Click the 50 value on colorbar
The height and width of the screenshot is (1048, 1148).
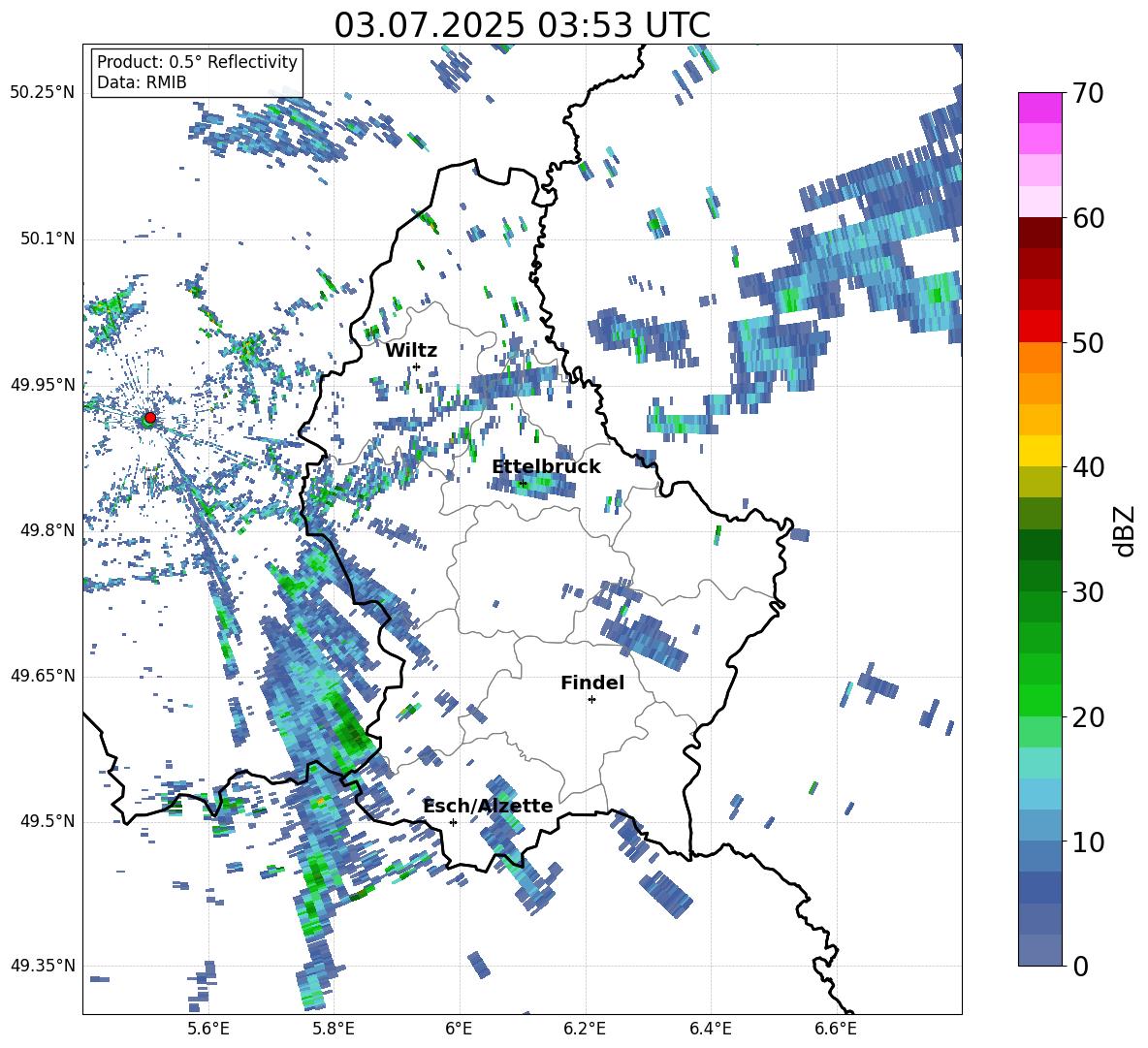[1087, 343]
